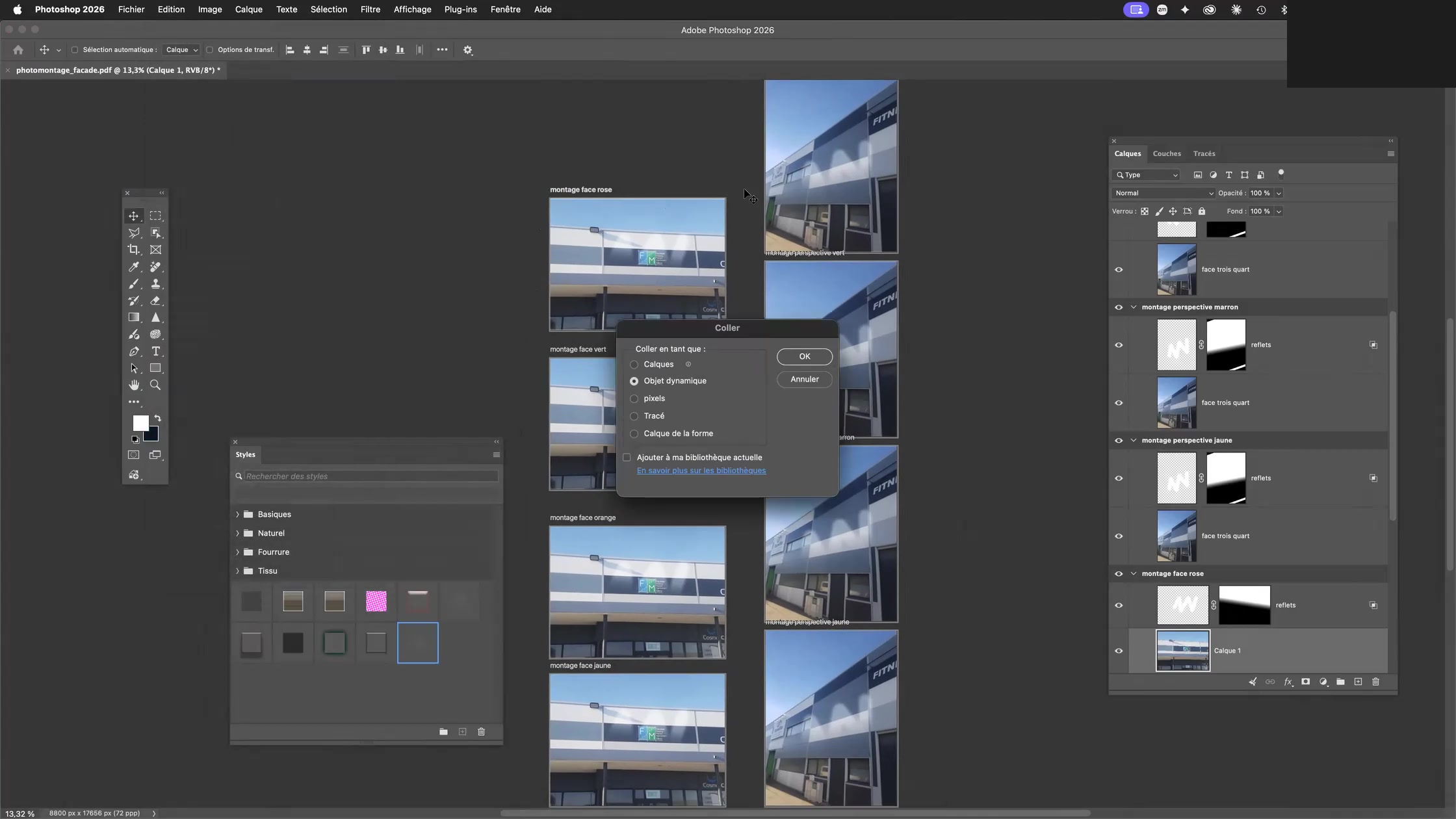Open the Calque auto-select dropdown
The width and height of the screenshot is (1456, 819).
coord(181,49)
